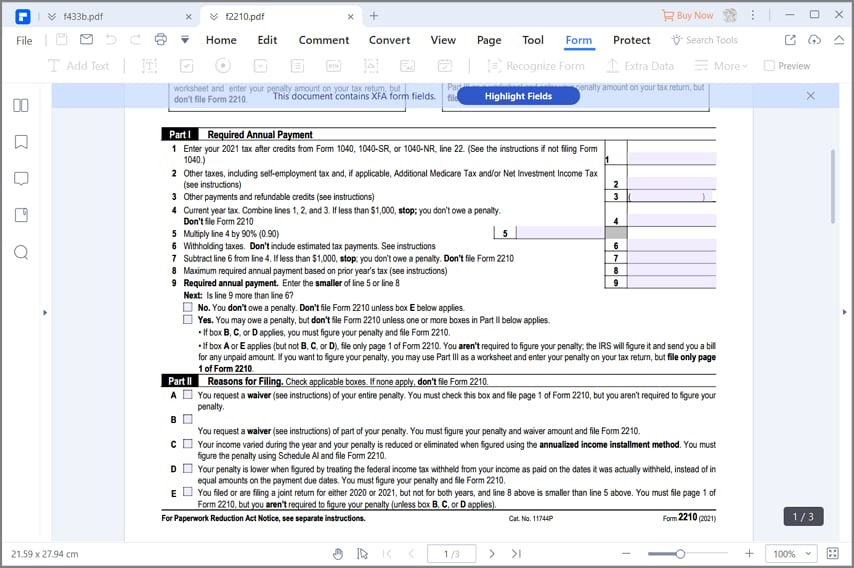The height and width of the screenshot is (568, 854).
Task: Go to the next page arrow
Action: point(492,554)
